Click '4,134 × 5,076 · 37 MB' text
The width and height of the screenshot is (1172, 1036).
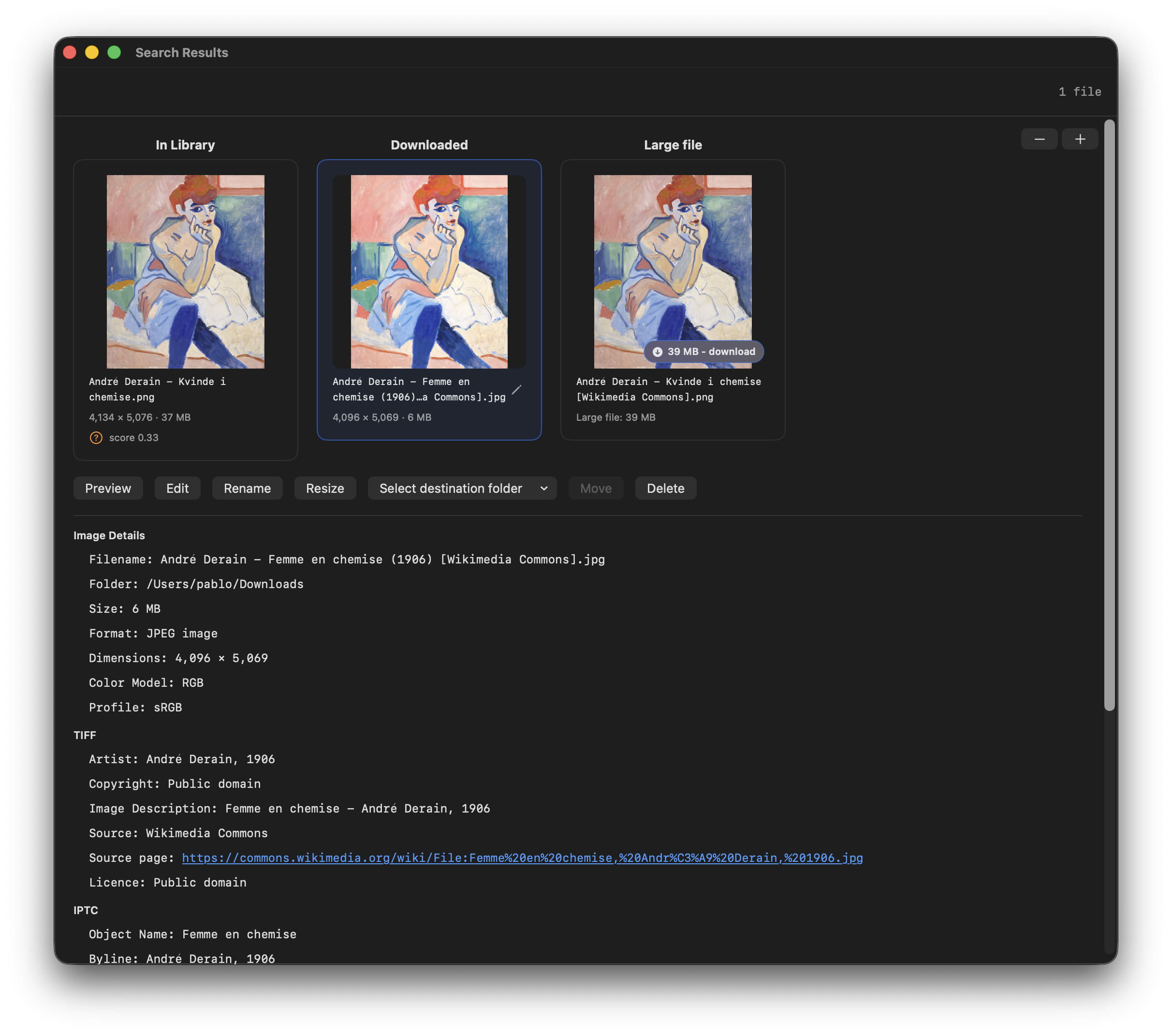pyautogui.click(x=139, y=417)
